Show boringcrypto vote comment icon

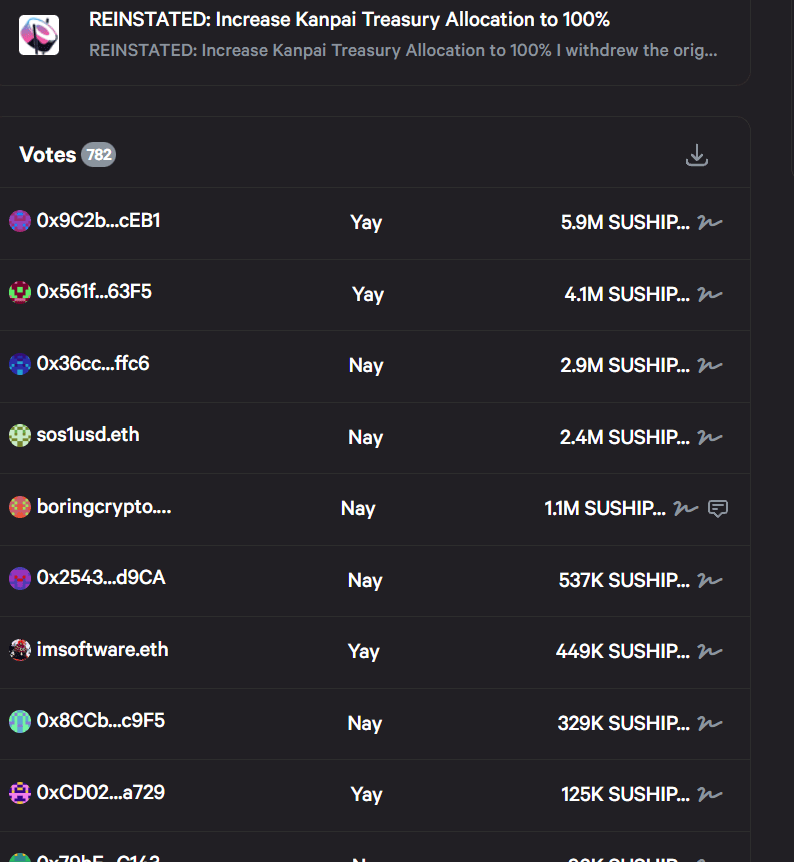pos(717,508)
